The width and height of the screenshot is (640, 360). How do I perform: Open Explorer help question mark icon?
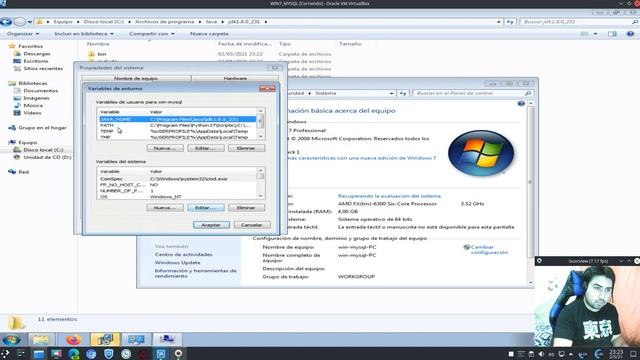pyautogui.click(x=630, y=34)
